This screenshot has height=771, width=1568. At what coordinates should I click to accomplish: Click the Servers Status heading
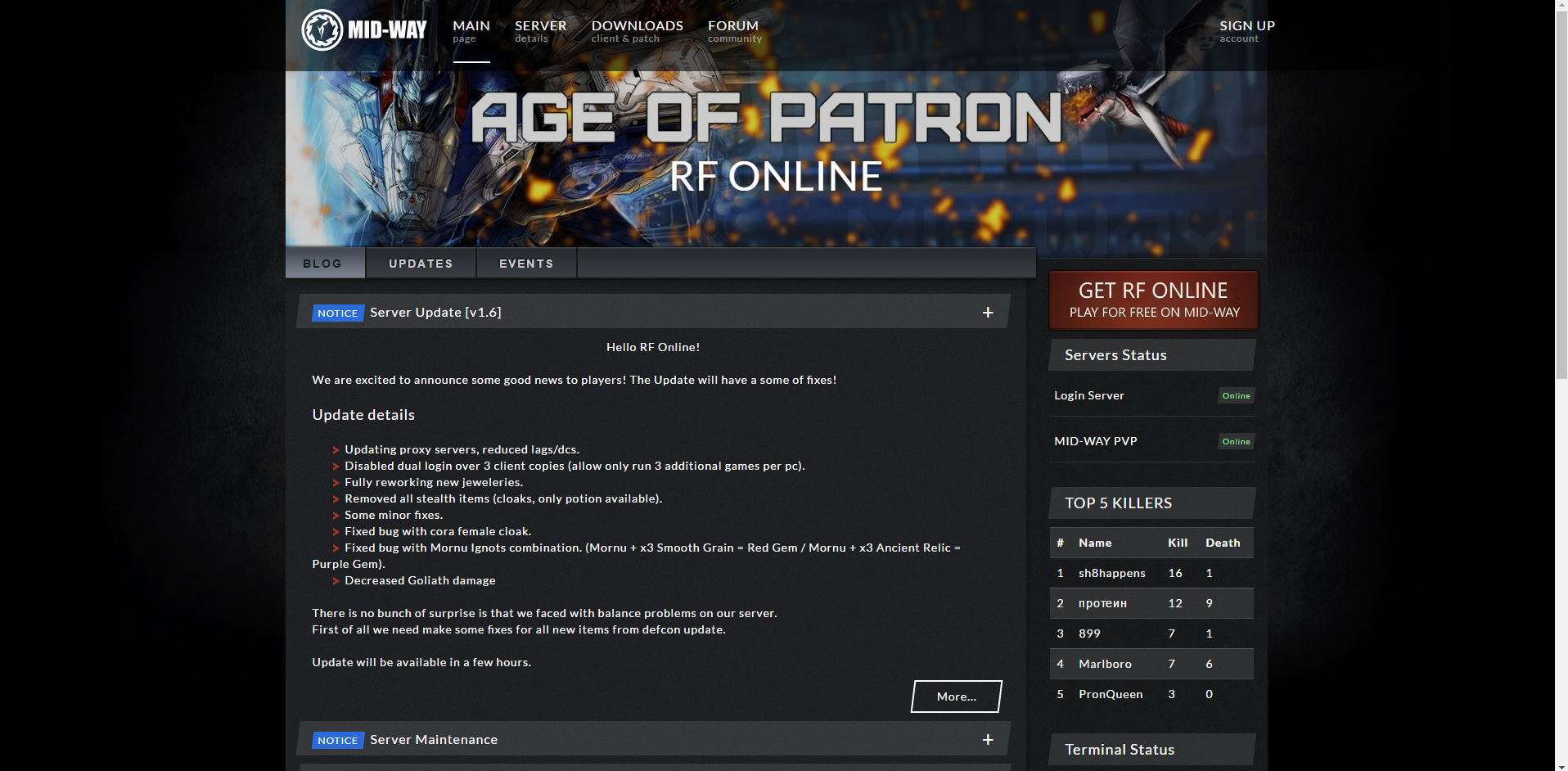[x=1115, y=355]
